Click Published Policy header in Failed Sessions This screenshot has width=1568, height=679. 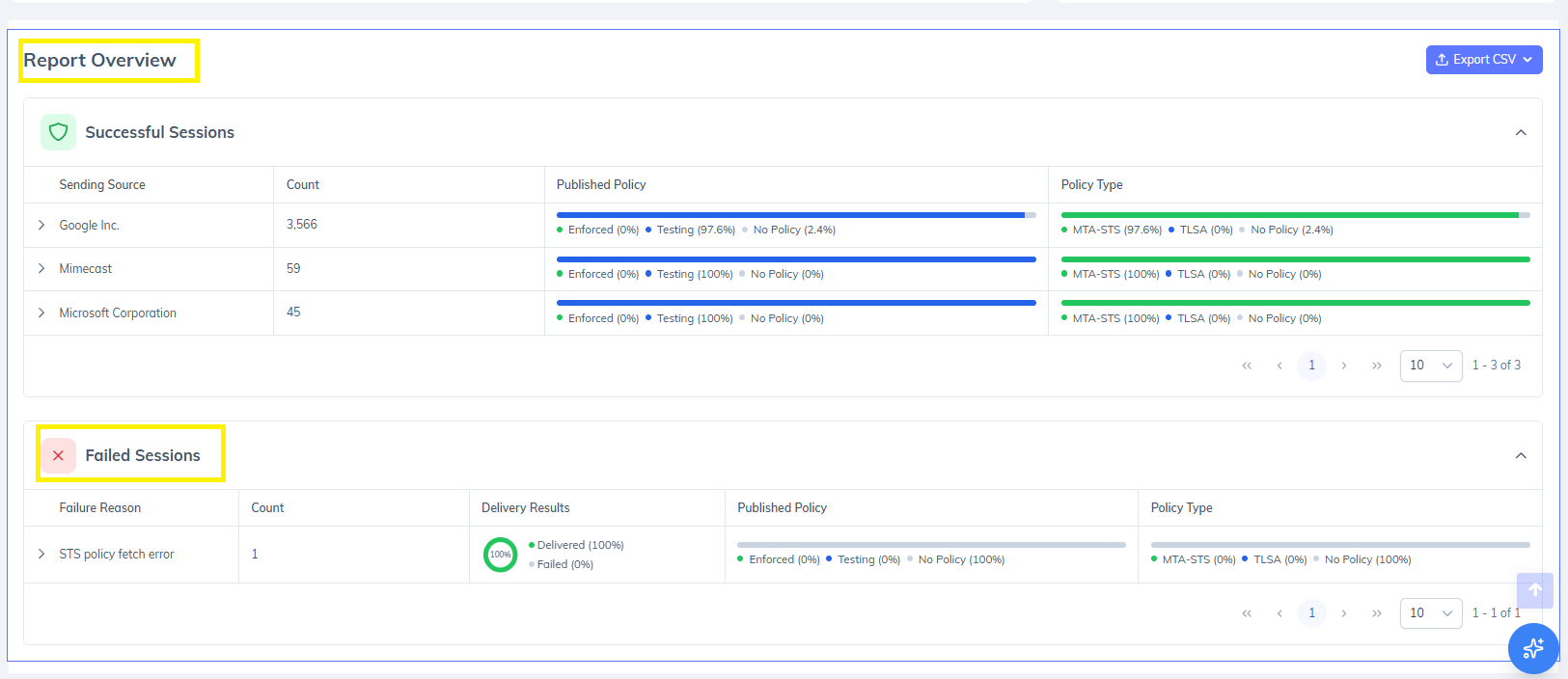[x=783, y=508]
